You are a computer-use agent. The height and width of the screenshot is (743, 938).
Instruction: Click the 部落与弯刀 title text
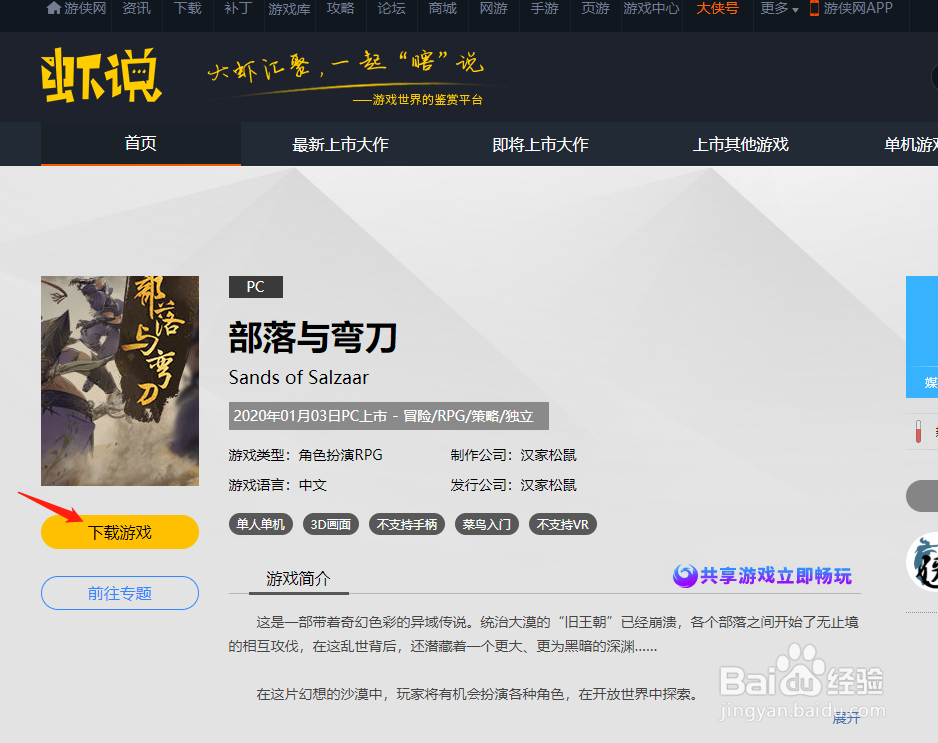point(312,338)
